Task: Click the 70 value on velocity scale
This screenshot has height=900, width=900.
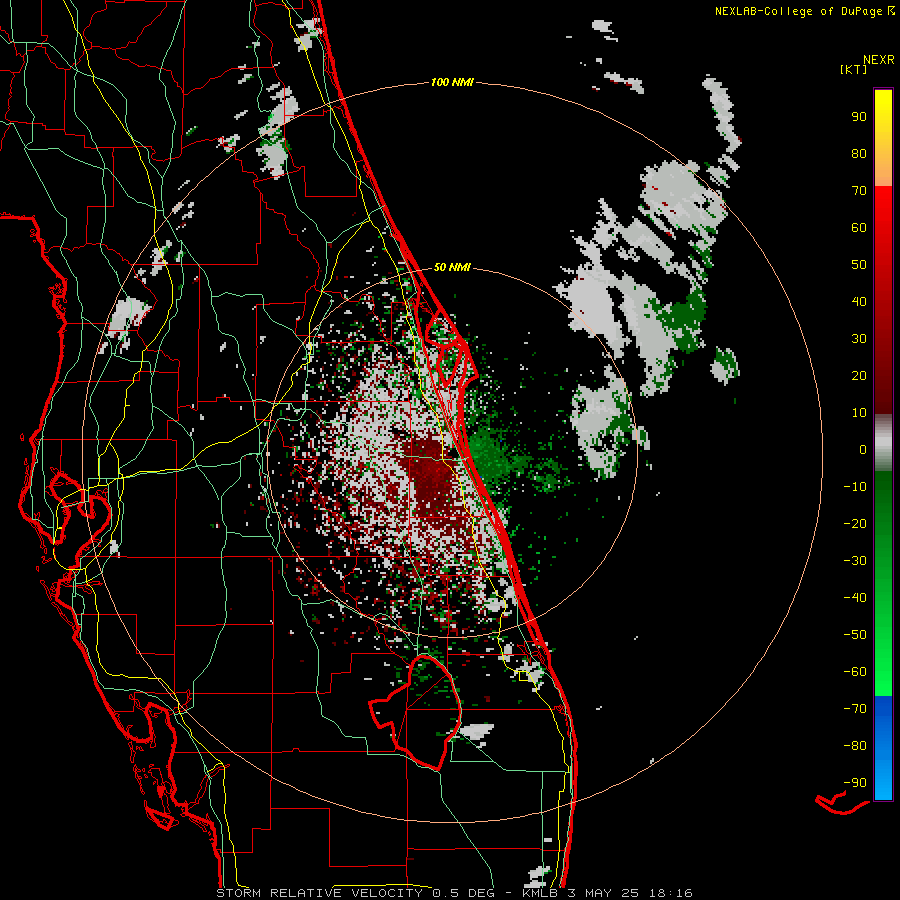Action: click(859, 191)
